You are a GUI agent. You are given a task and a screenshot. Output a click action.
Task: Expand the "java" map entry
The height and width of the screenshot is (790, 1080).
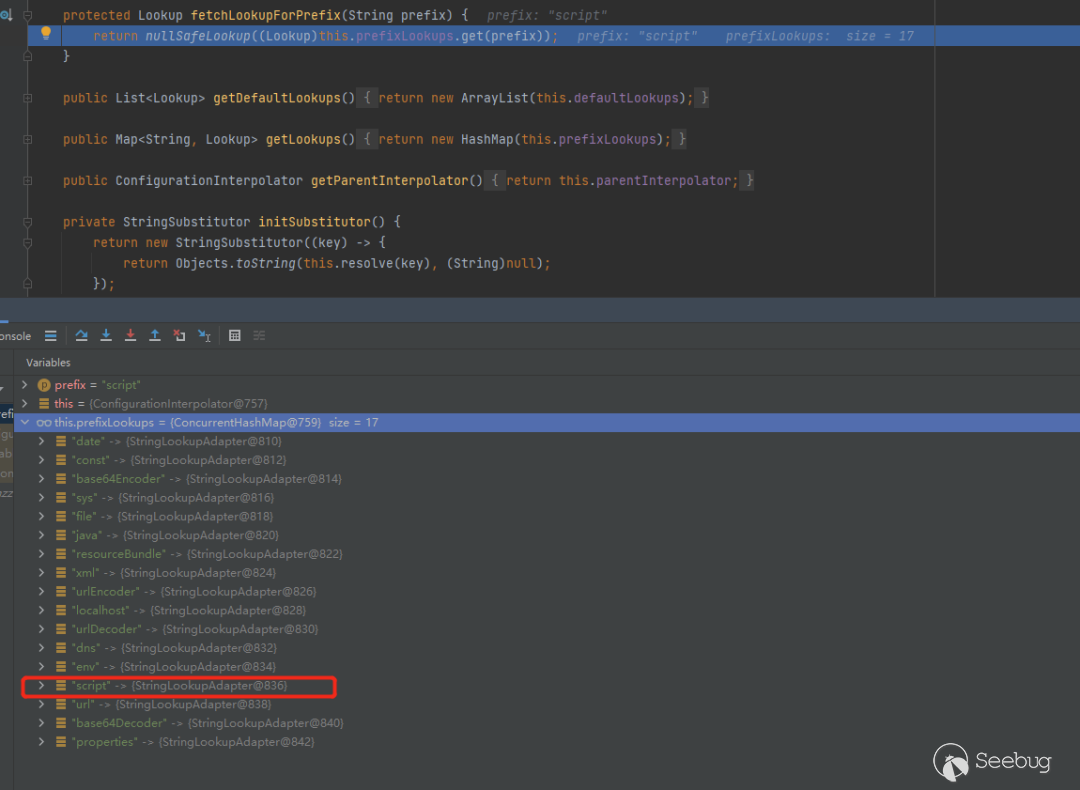[x=41, y=535]
